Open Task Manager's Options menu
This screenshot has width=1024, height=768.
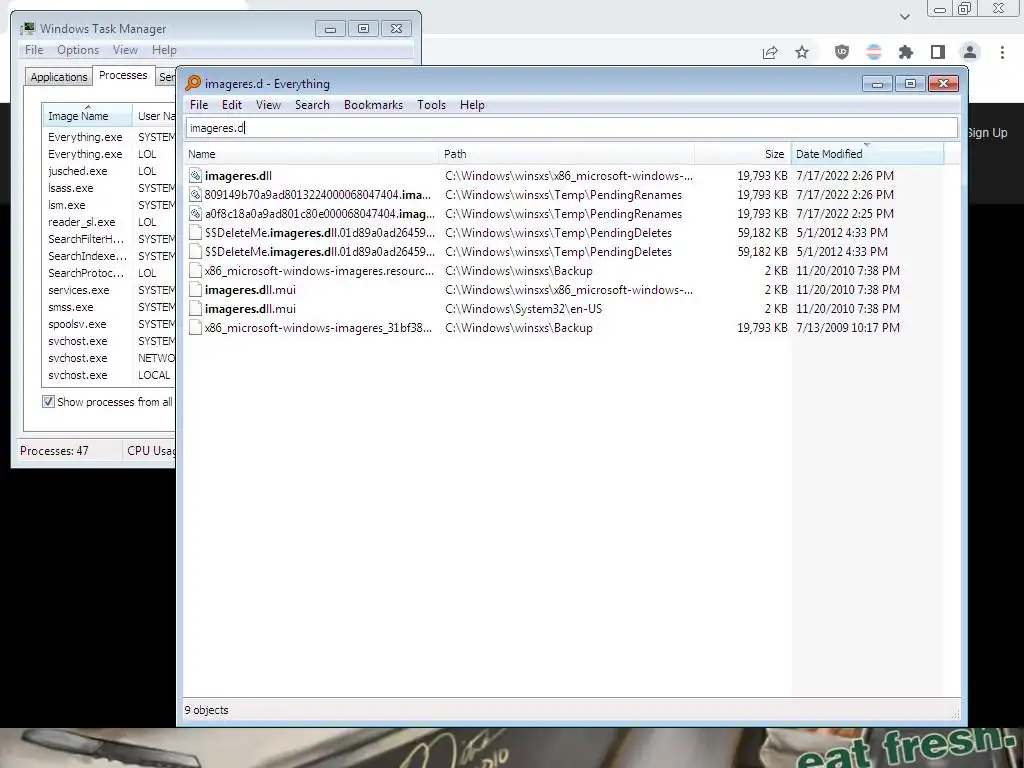(x=78, y=50)
